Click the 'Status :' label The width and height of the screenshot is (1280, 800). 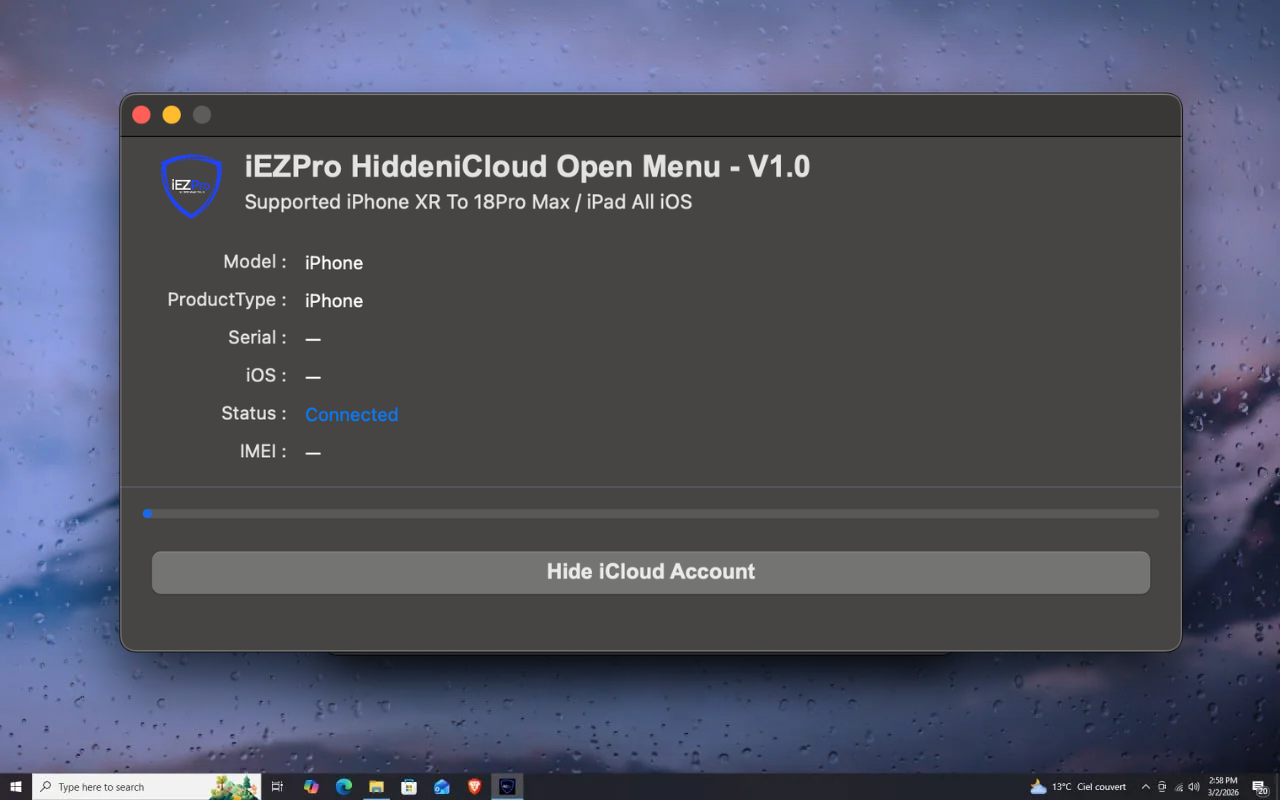pyautogui.click(x=254, y=414)
